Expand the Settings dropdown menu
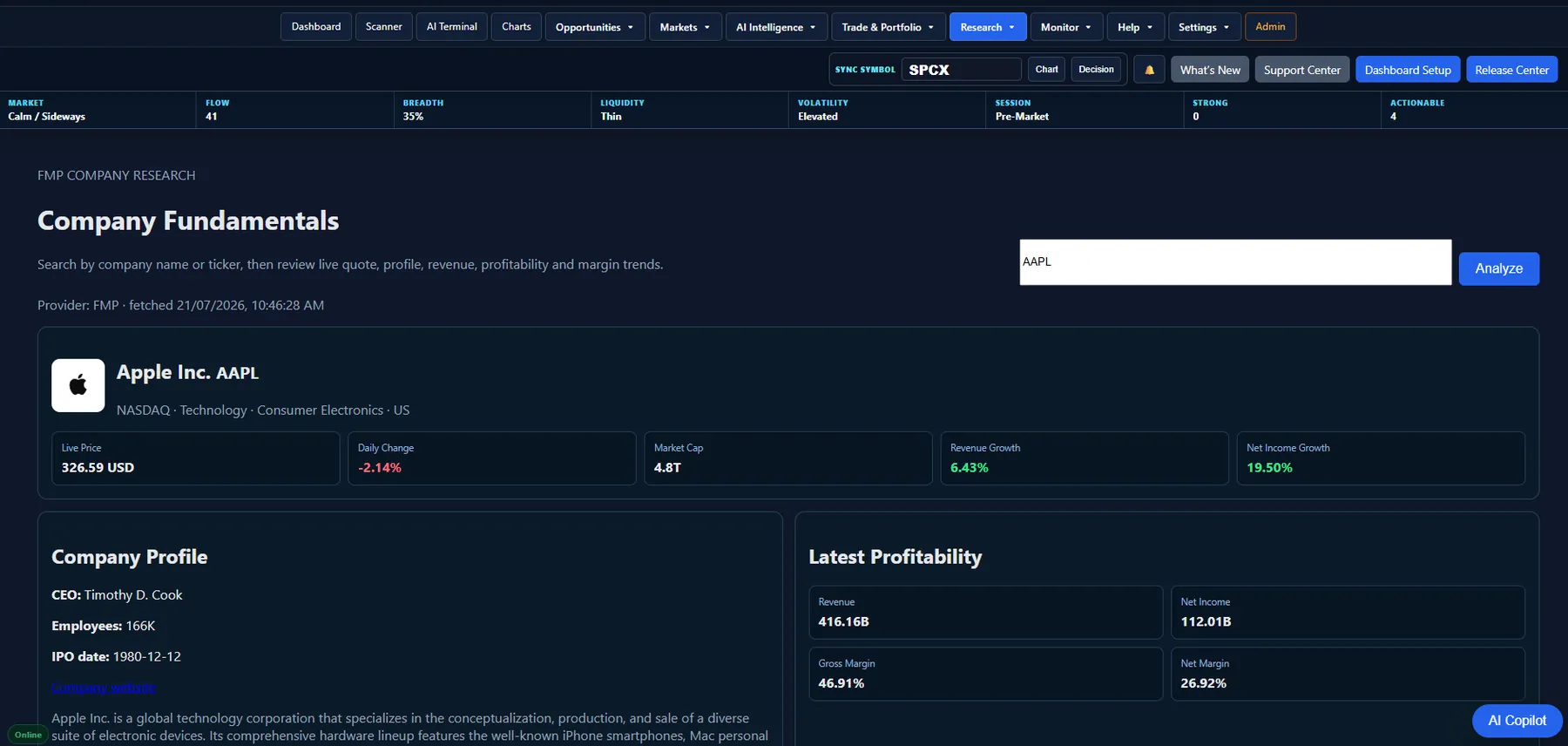Viewport: 1568px width, 746px height. click(1204, 27)
